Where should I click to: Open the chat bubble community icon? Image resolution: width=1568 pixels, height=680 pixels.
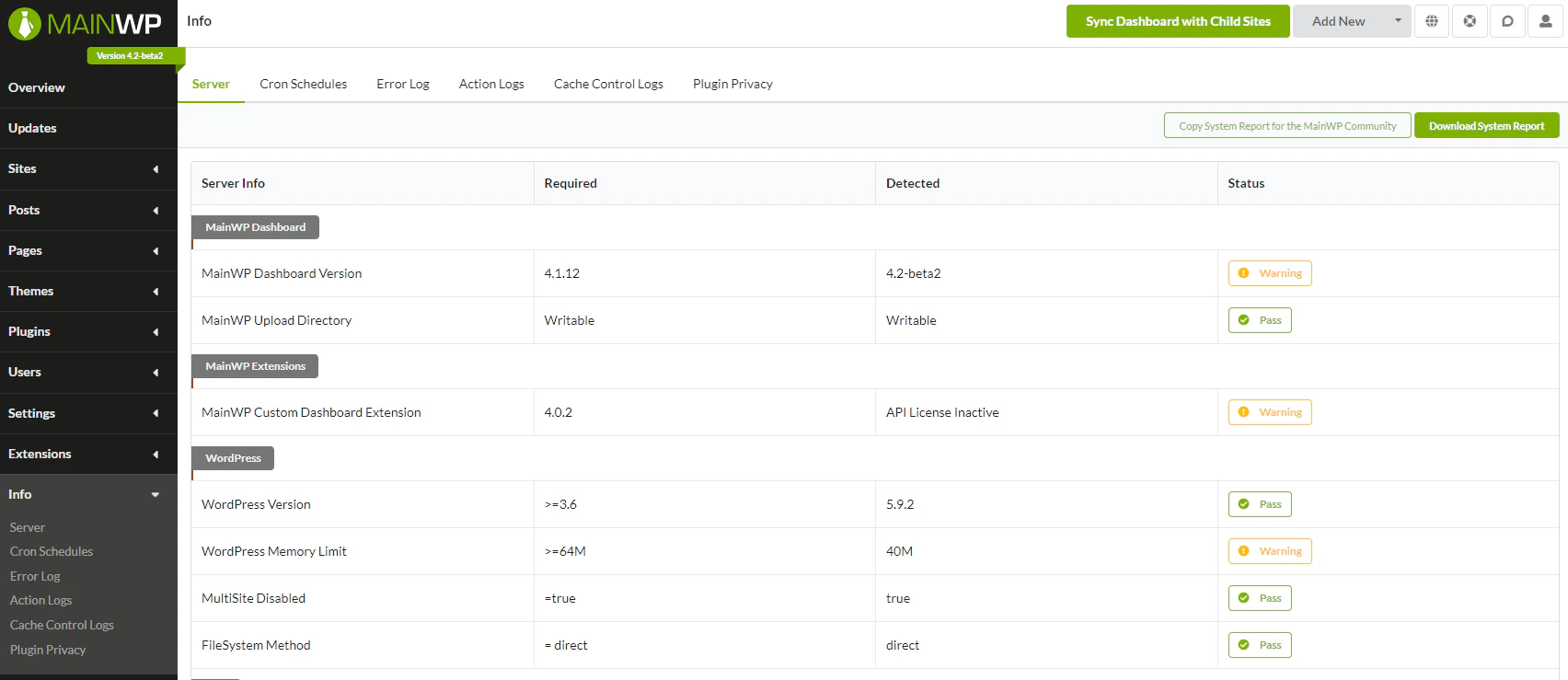coord(1507,21)
